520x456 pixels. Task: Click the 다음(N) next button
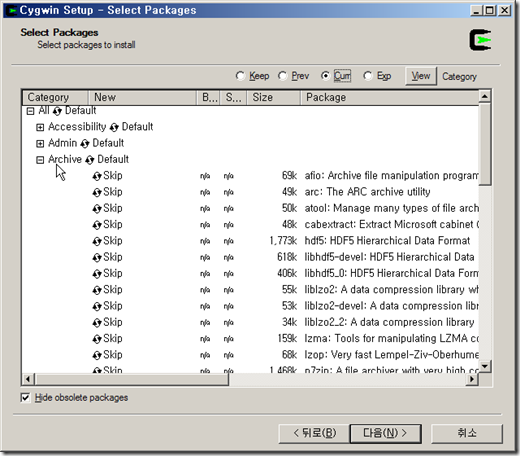(x=386, y=433)
